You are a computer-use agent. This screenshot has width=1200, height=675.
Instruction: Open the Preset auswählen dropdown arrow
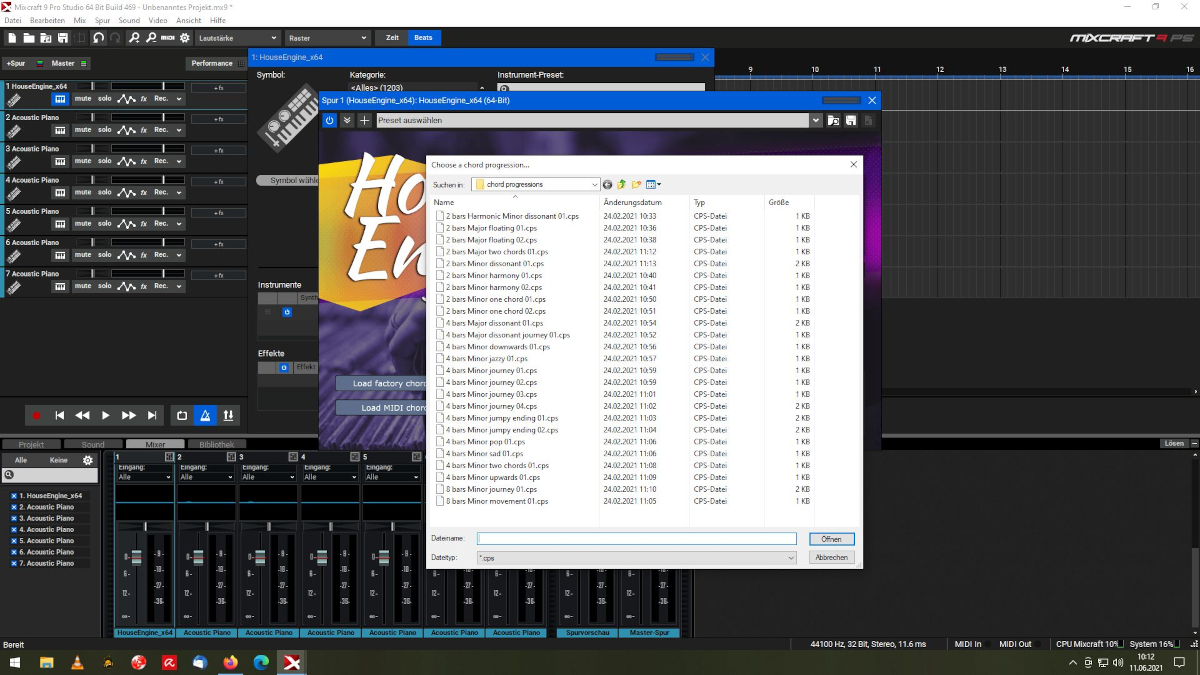tap(816, 120)
